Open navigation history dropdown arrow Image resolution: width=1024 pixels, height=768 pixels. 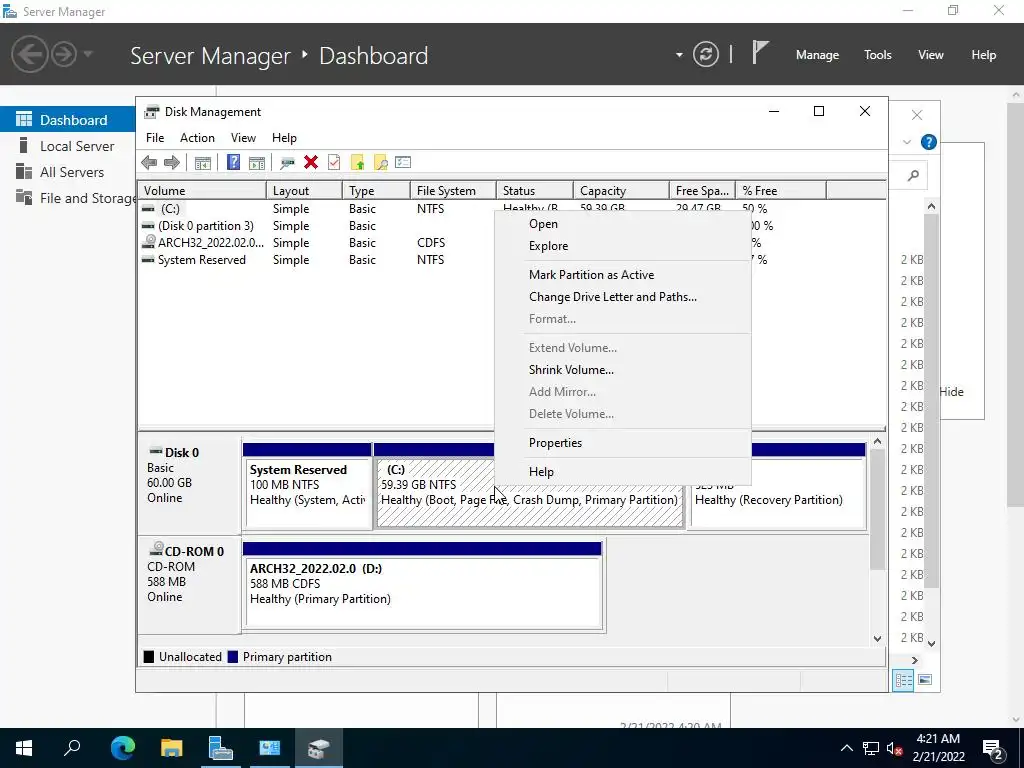88,54
